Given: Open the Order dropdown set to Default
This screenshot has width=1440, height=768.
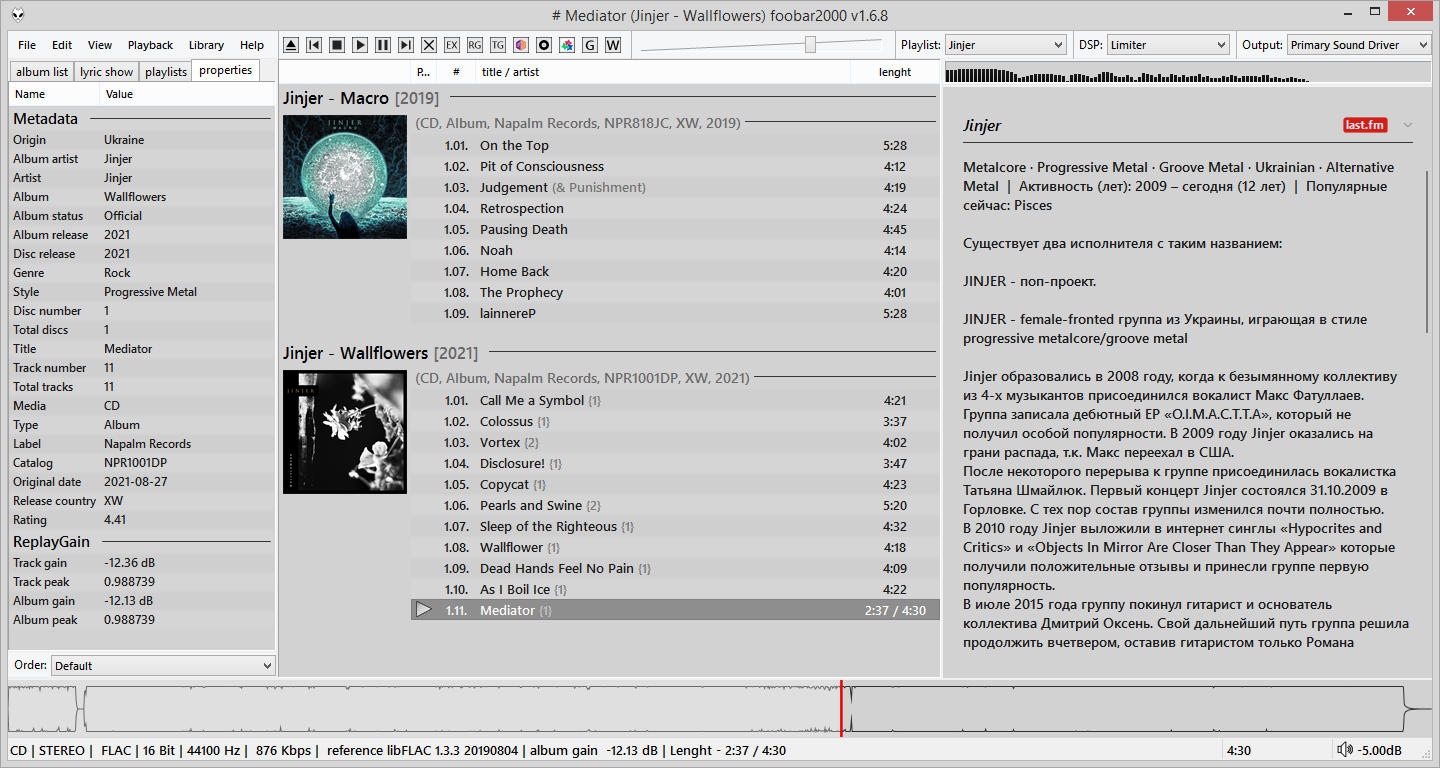Looking at the screenshot, I should click(163, 666).
